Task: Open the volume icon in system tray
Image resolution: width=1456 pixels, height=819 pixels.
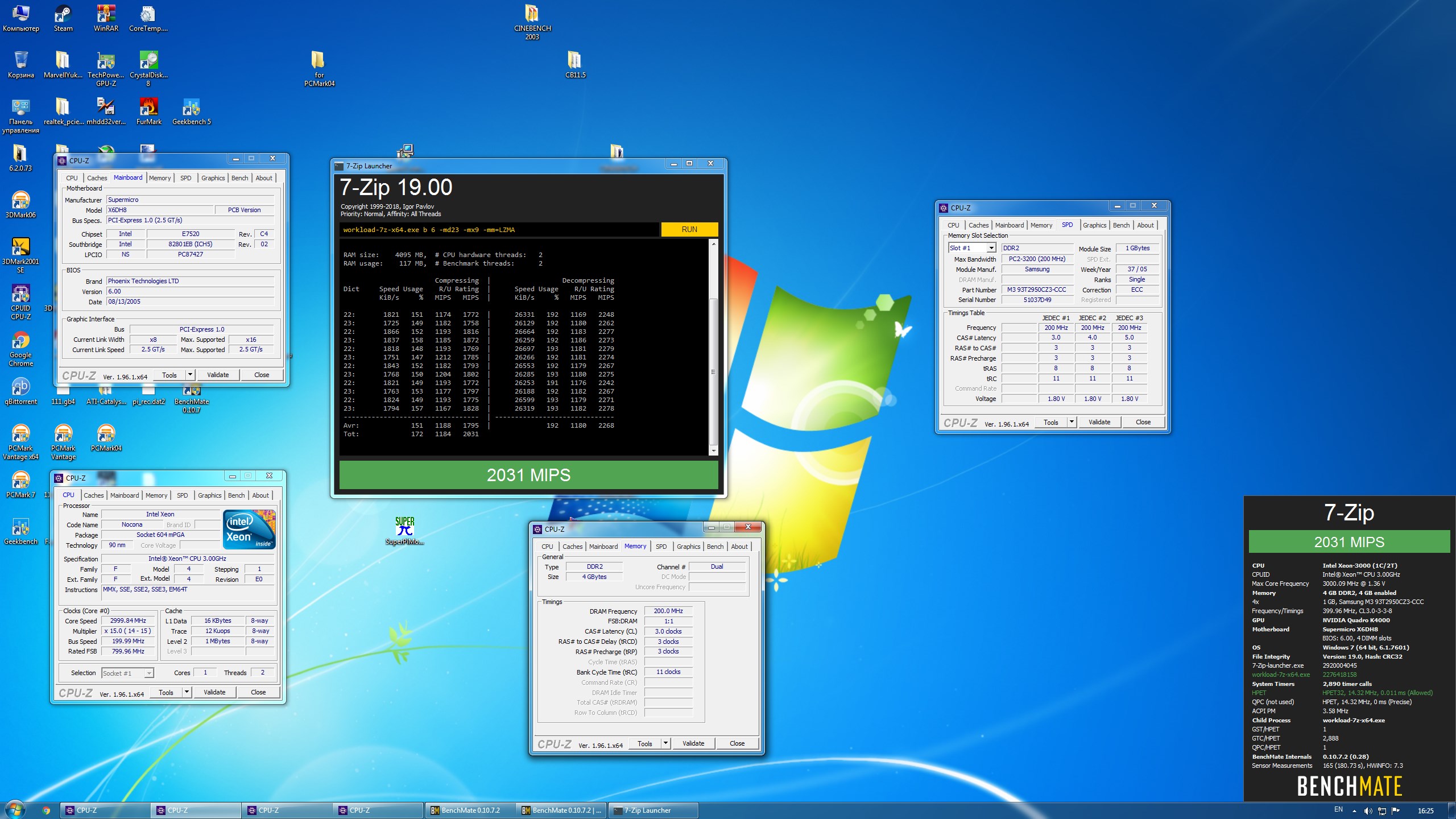Action: click(1368, 810)
